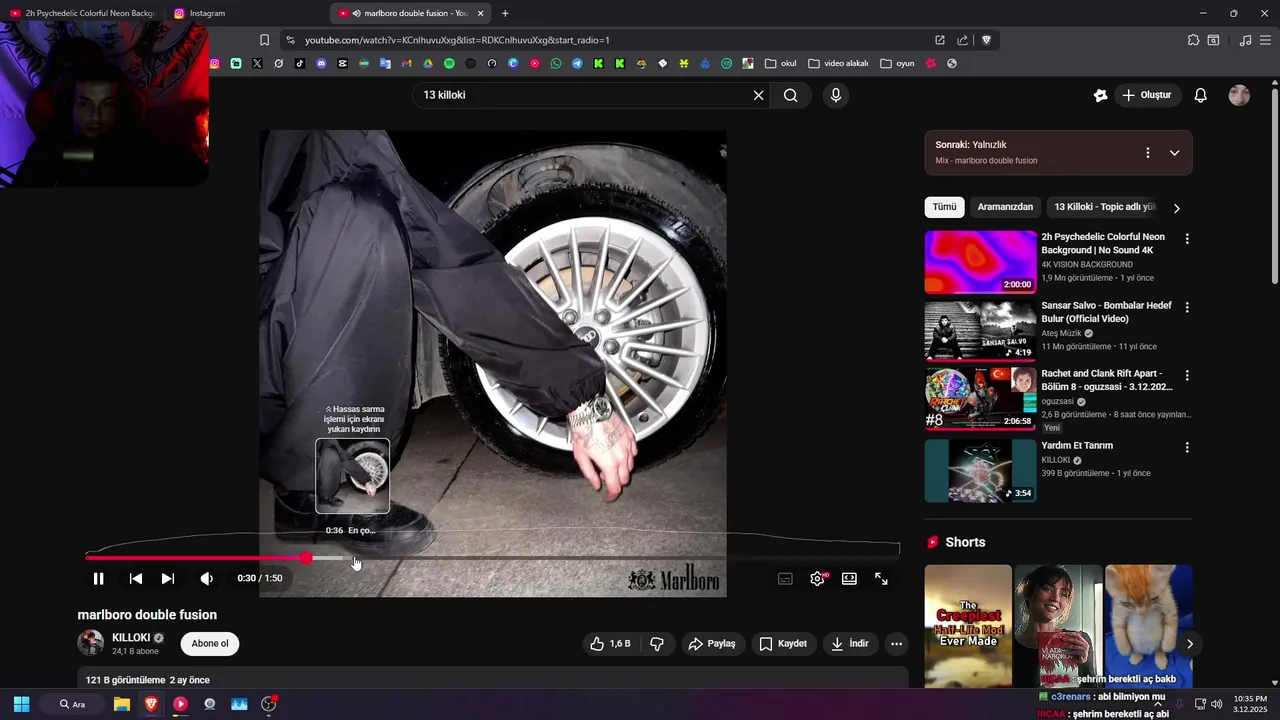Open the KILLOKI channel avatar
Image resolution: width=1280 pixels, height=720 pixels.
(x=91, y=643)
